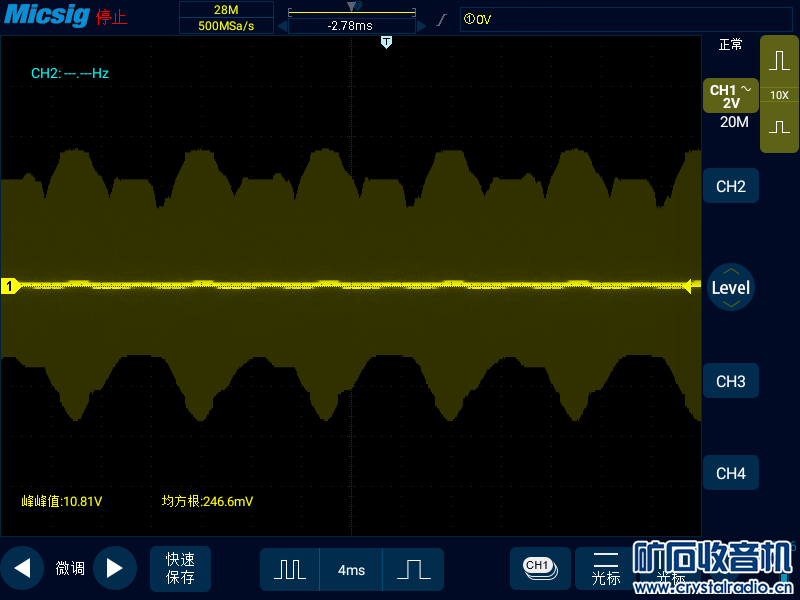Tap the 快速保存 quick save button
The image size is (800, 600).
click(x=180, y=568)
